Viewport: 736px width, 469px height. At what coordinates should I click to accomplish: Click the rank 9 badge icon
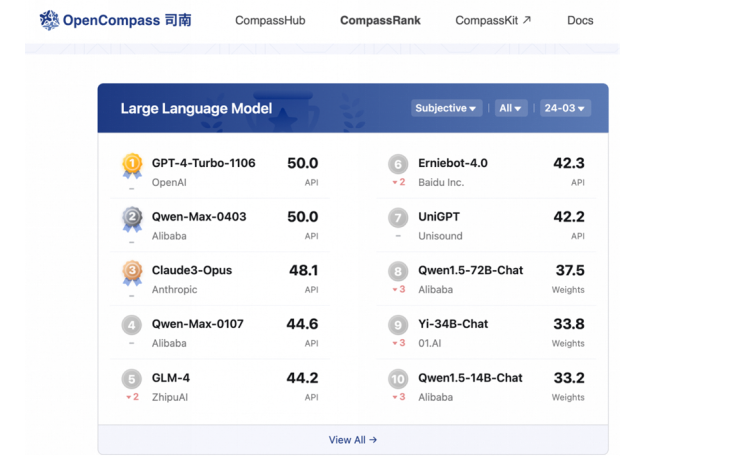tap(398, 325)
